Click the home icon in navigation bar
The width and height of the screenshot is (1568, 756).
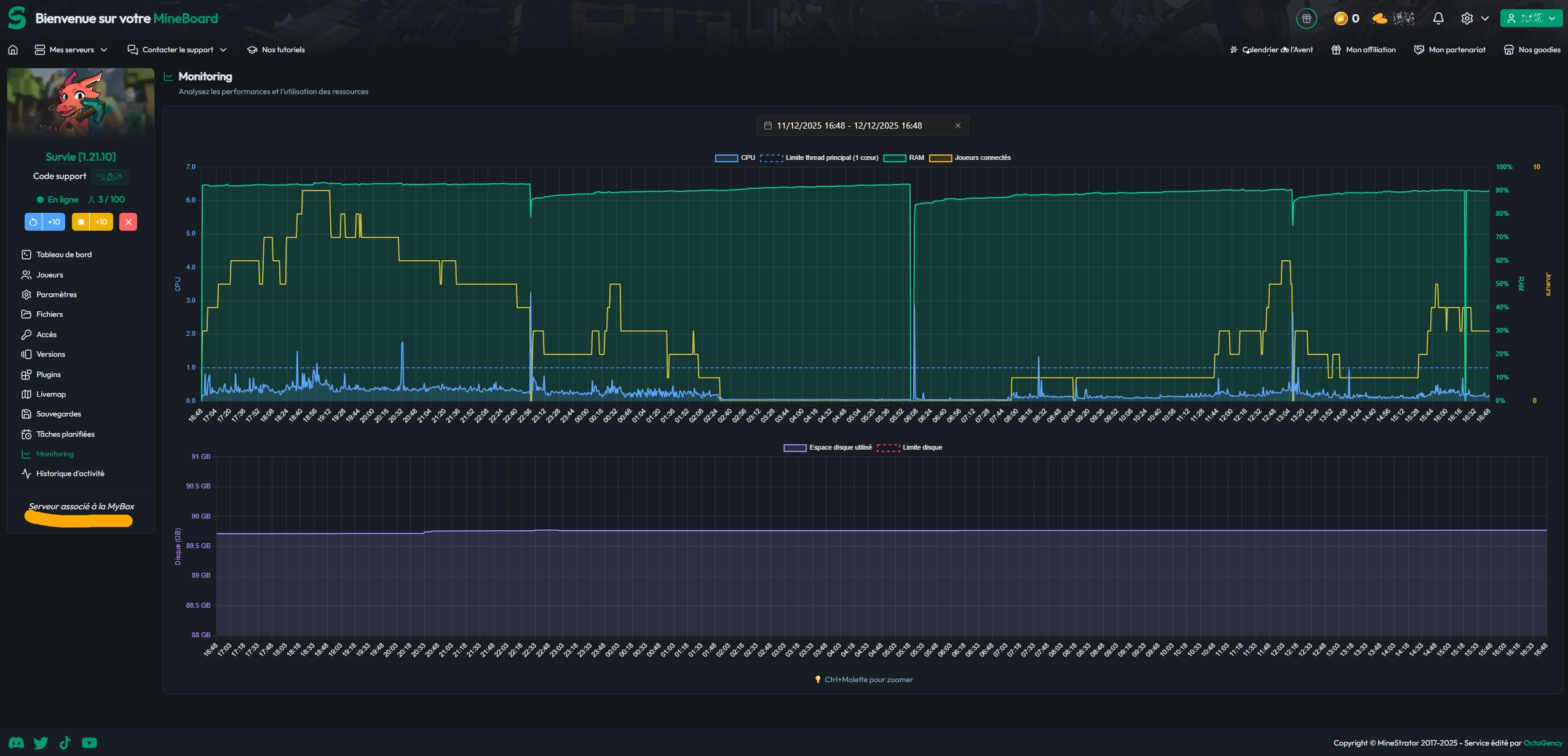(13, 50)
